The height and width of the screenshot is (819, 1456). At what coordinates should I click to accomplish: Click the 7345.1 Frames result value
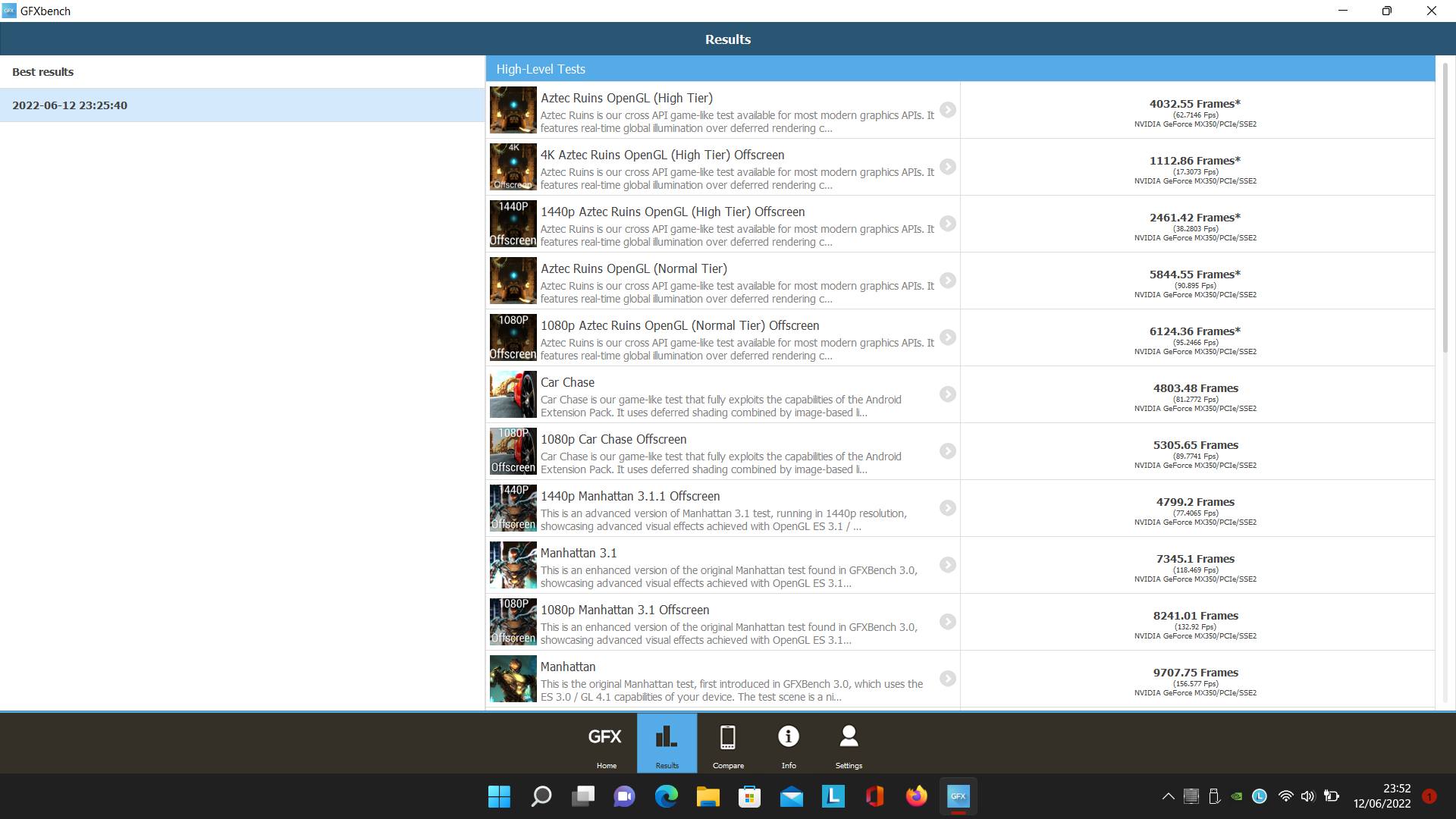tap(1195, 559)
